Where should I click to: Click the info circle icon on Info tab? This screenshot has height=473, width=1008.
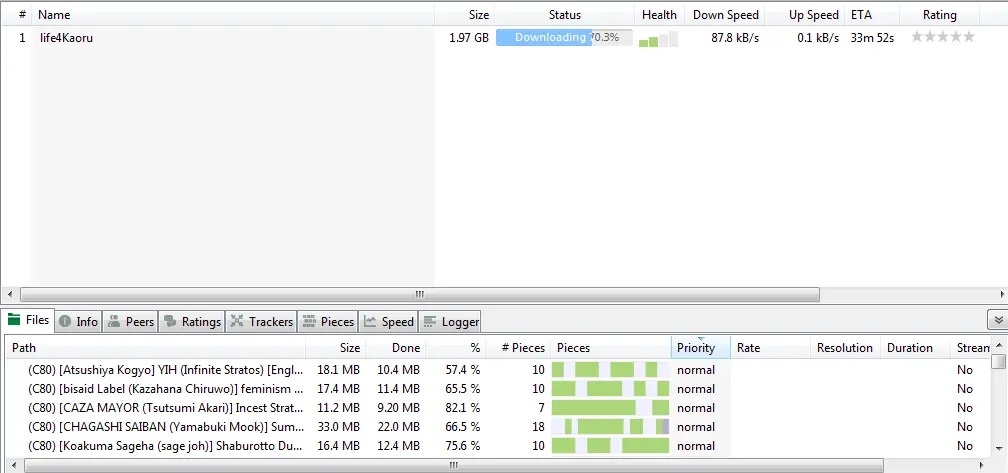tap(64, 321)
